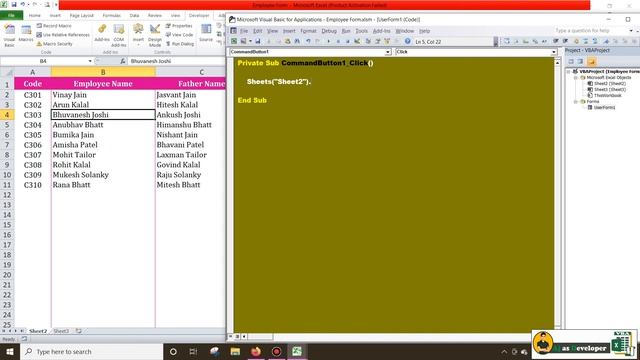This screenshot has width=640, height=360.
Task: Click the Type a question for help box
Action: [591, 31]
